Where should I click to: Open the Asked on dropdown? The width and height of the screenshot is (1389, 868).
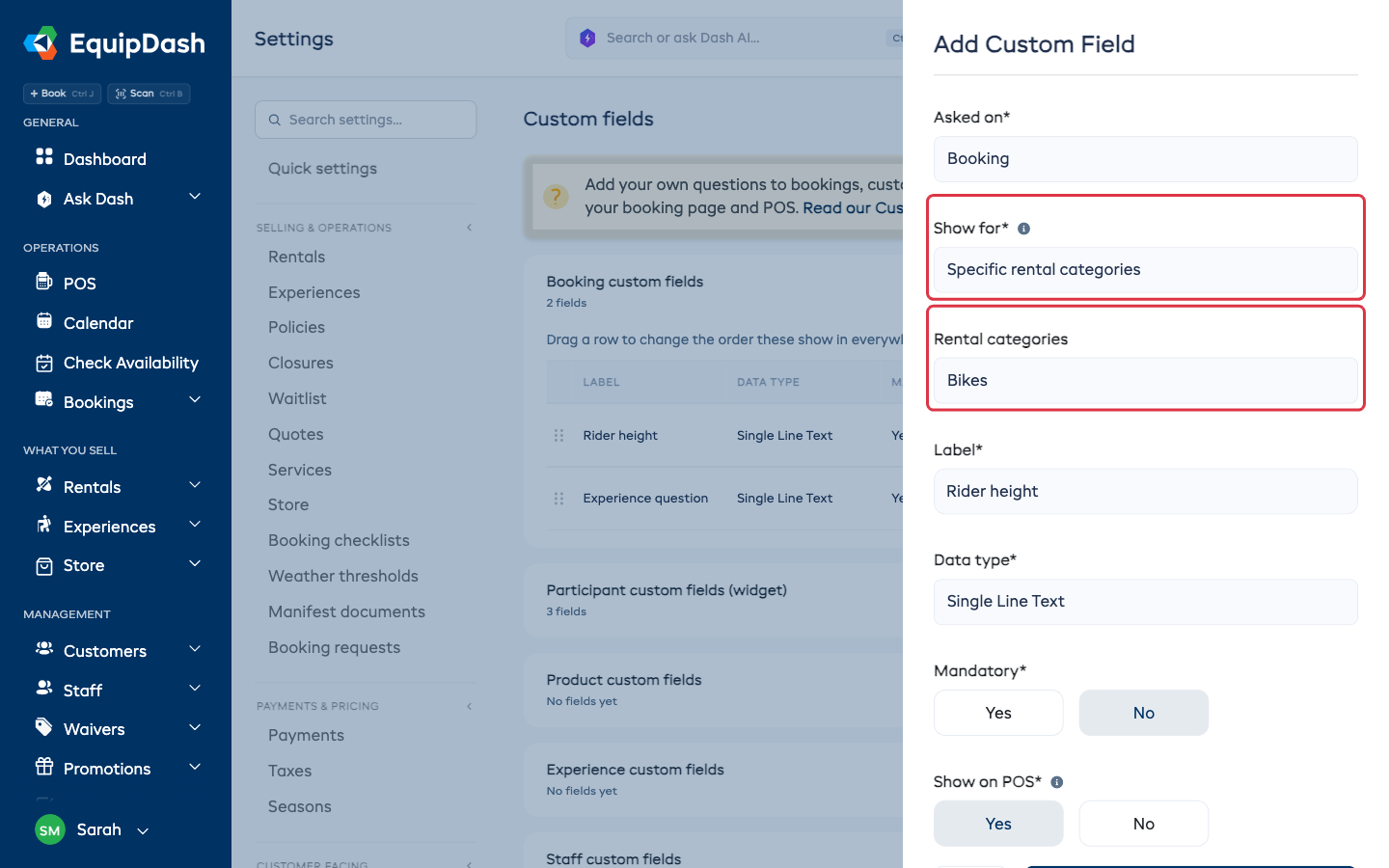coord(1146,159)
